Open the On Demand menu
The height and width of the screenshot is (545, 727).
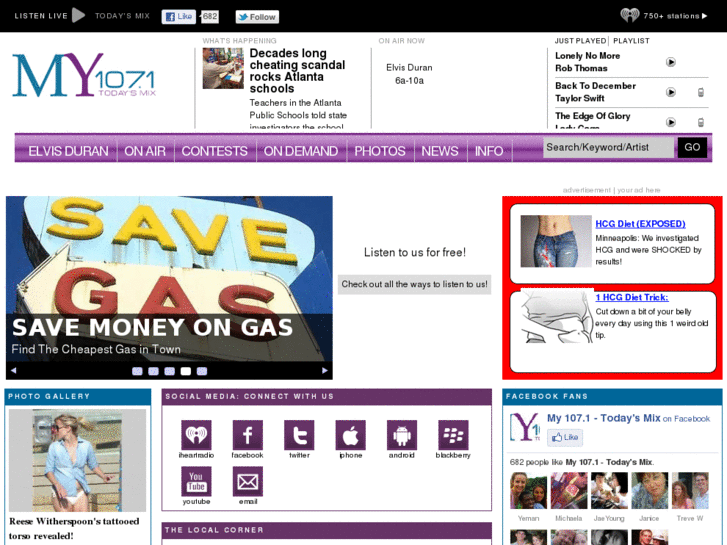(300, 151)
